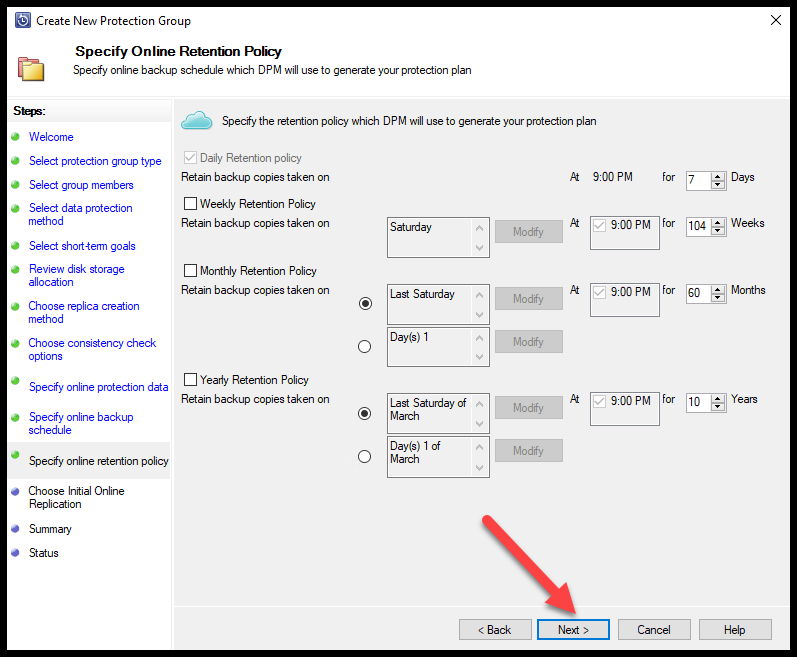
Task: Select the Last Saturday of March radio button
Action: click(x=364, y=413)
